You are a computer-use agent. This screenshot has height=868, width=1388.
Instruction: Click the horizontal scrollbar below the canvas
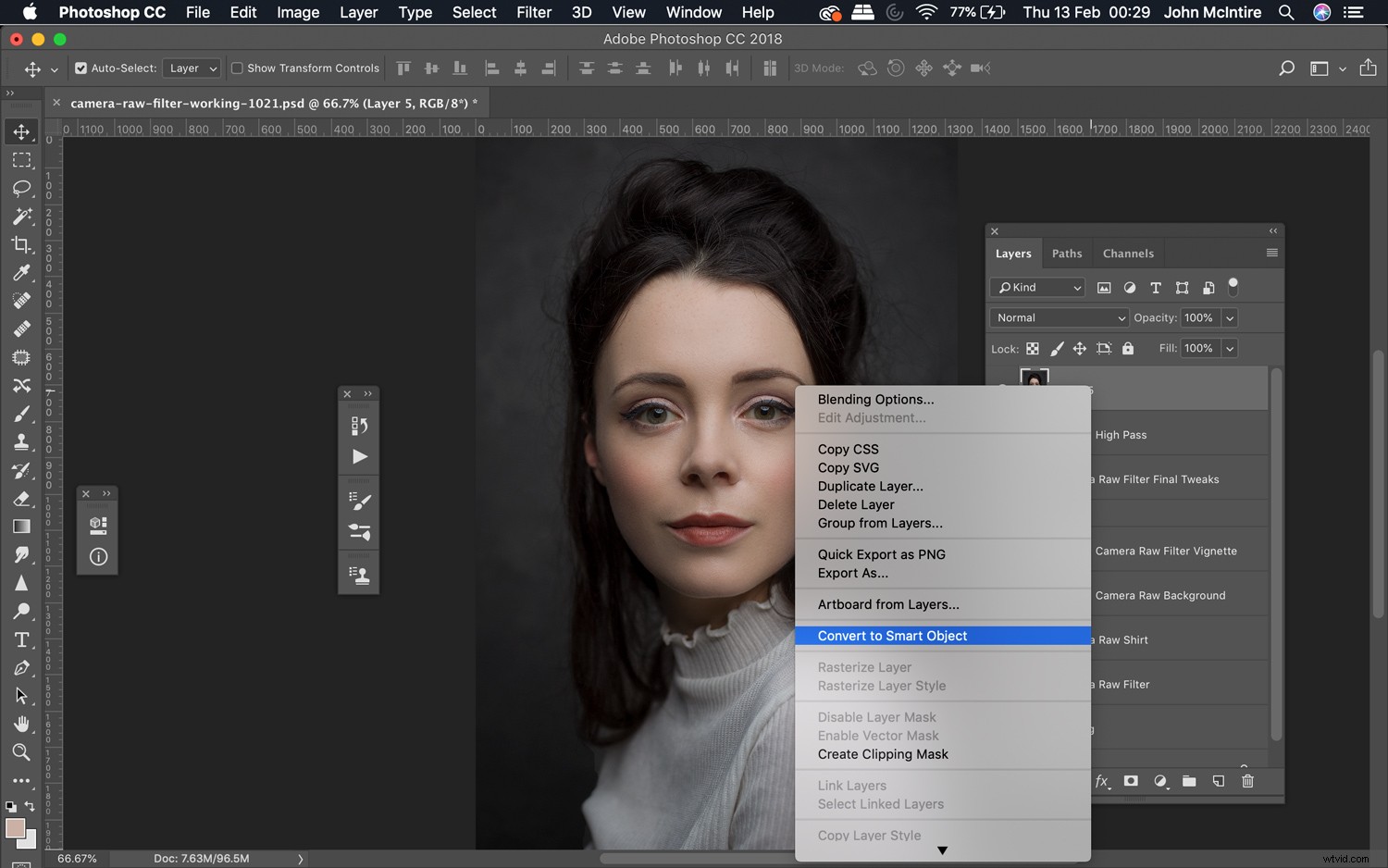694,858
